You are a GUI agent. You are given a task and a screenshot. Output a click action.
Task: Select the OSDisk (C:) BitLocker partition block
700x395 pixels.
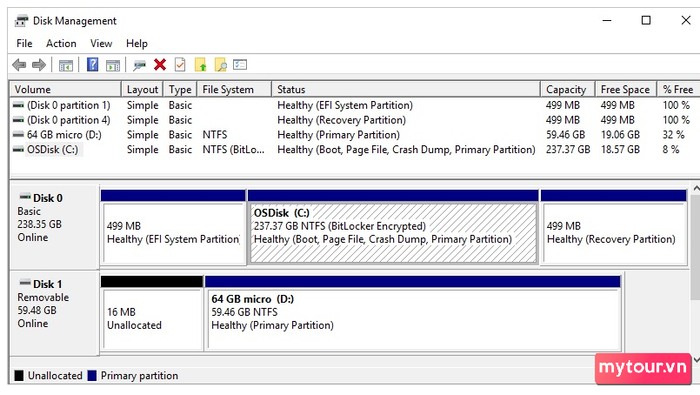pyautogui.click(x=393, y=228)
